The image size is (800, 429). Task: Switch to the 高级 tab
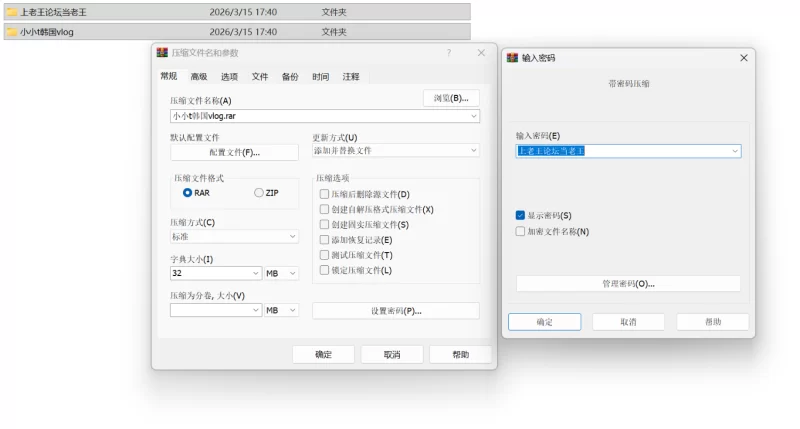coord(199,77)
